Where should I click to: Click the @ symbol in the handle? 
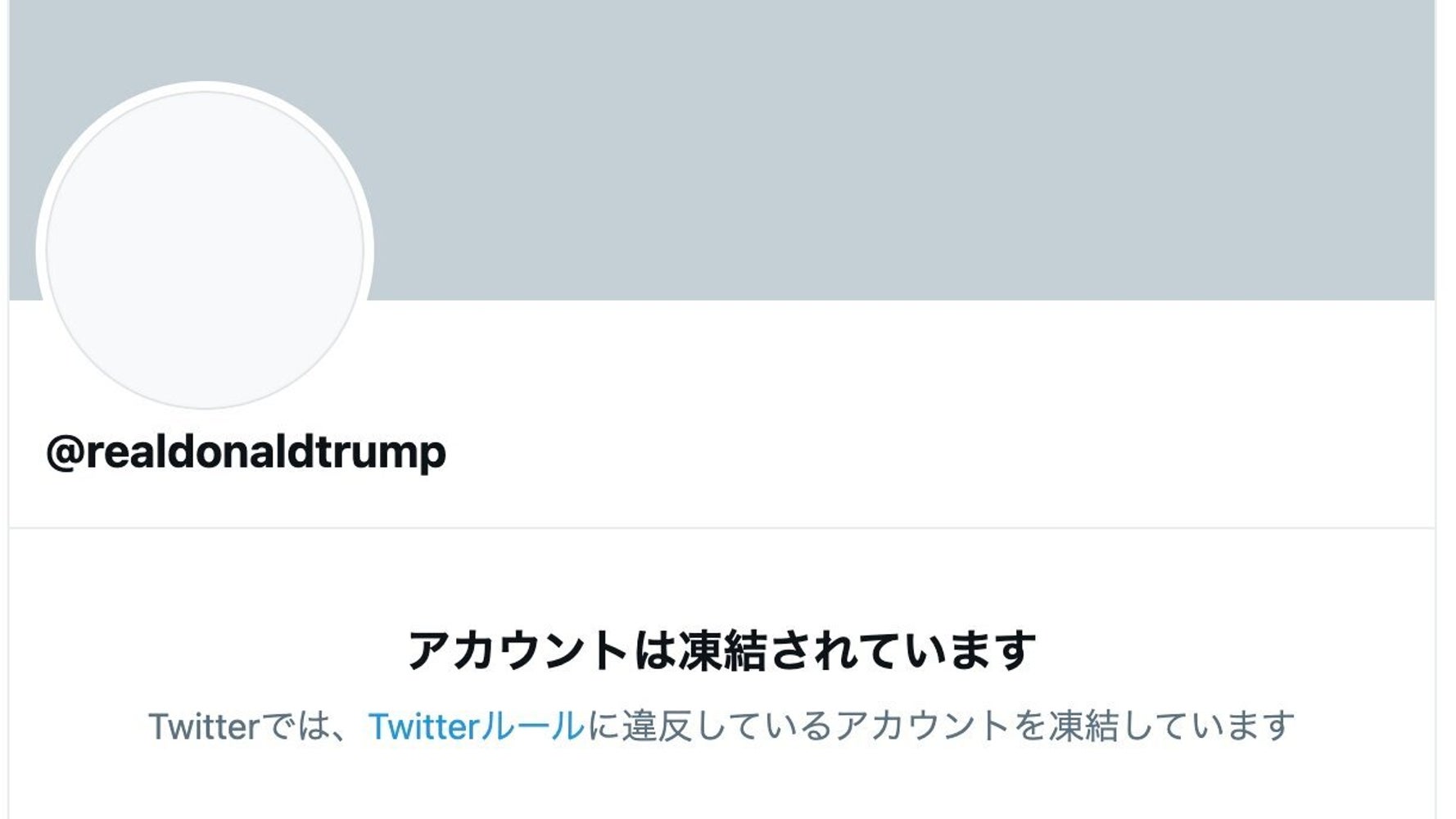click(x=65, y=452)
